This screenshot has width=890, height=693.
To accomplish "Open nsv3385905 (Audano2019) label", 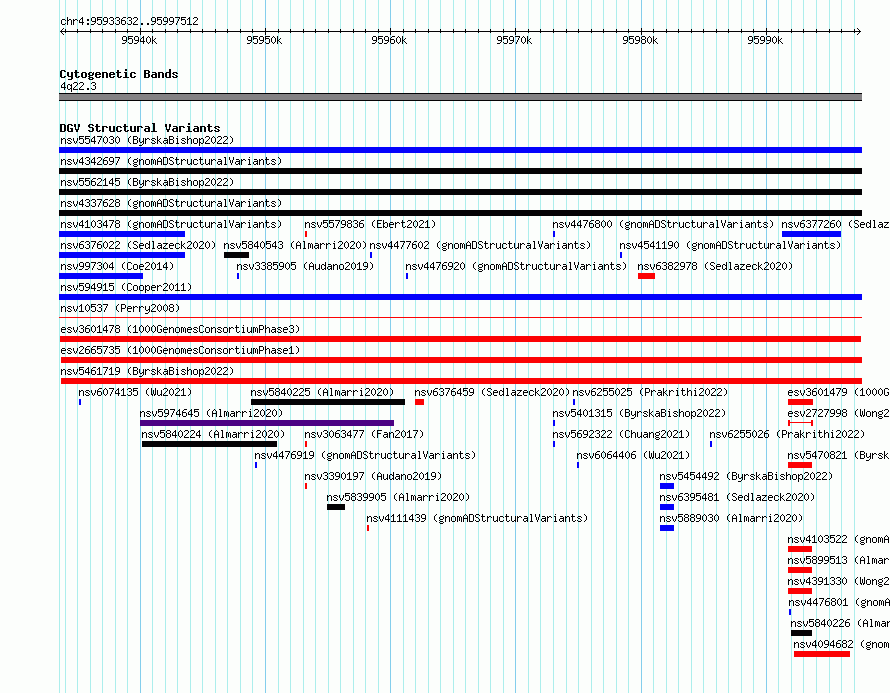I will tap(305, 266).
